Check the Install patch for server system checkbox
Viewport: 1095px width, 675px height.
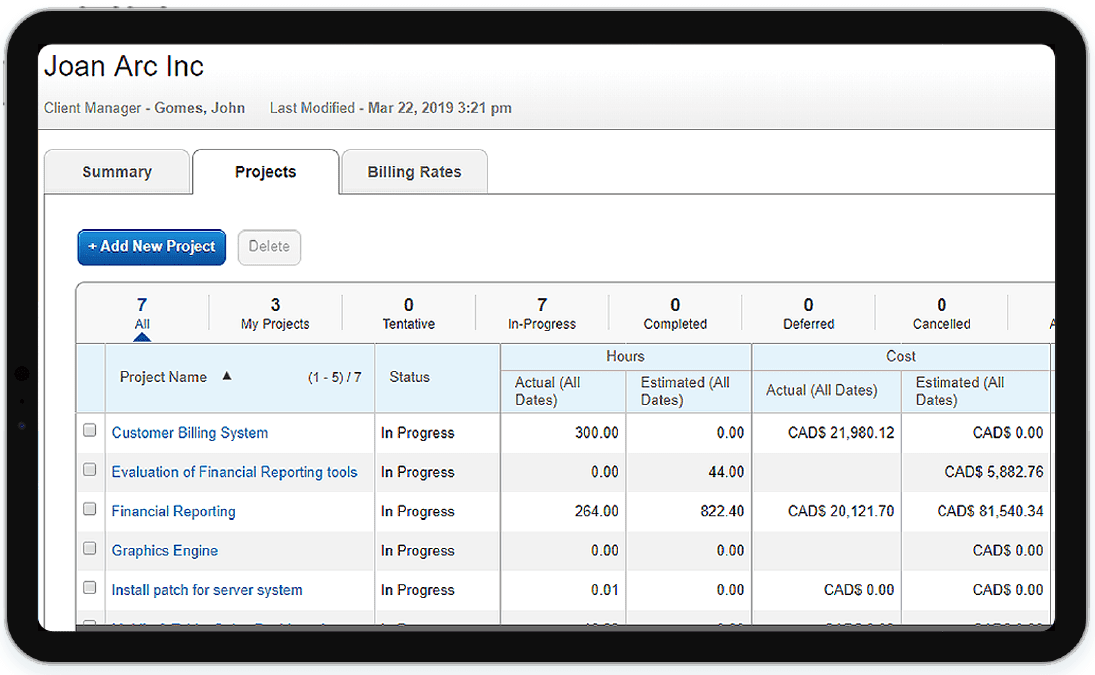[x=89, y=587]
